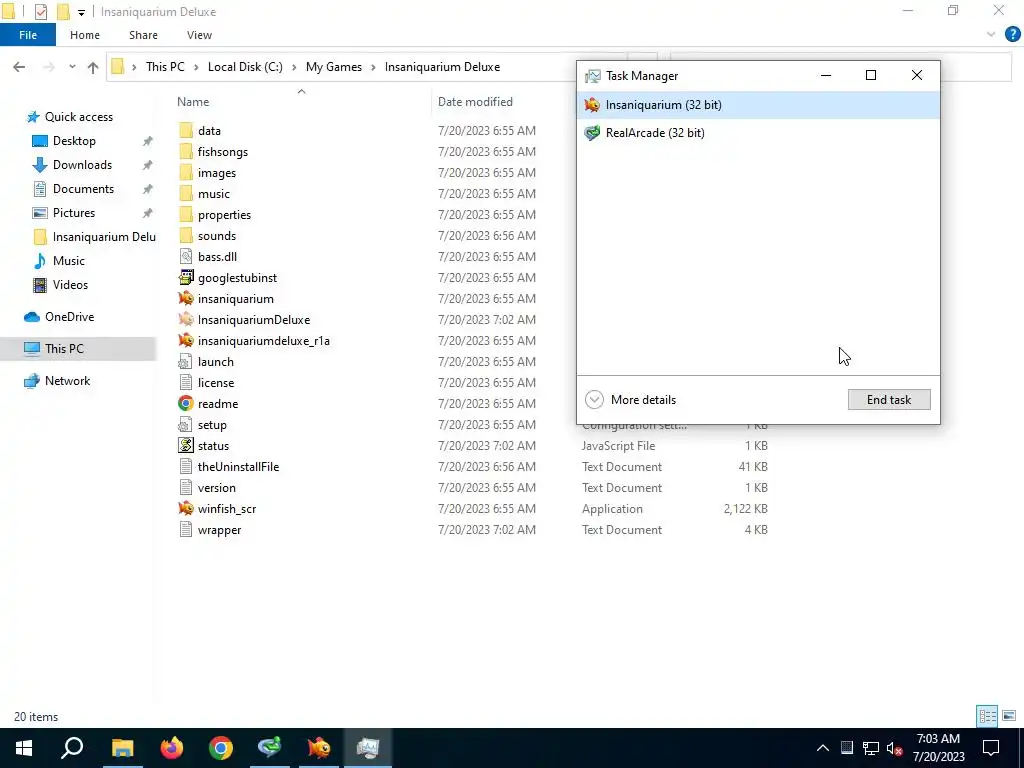This screenshot has width=1024, height=768.
Task: Expand breadcrumb arrow after My Games
Action: point(374,67)
